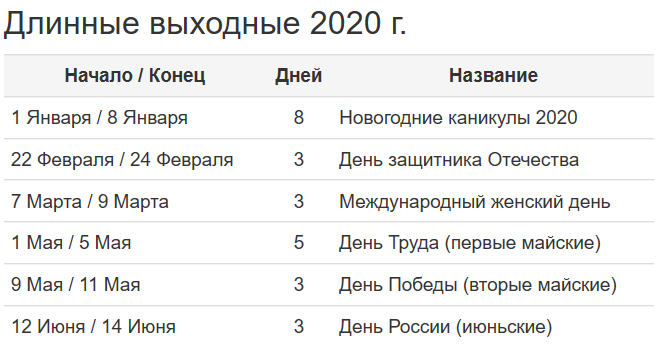Image resolution: width=669 pixels, height=361 pixels.
Task: Select the '9 Мая / 11 Мая' date cell
Action: coord(76,285)
